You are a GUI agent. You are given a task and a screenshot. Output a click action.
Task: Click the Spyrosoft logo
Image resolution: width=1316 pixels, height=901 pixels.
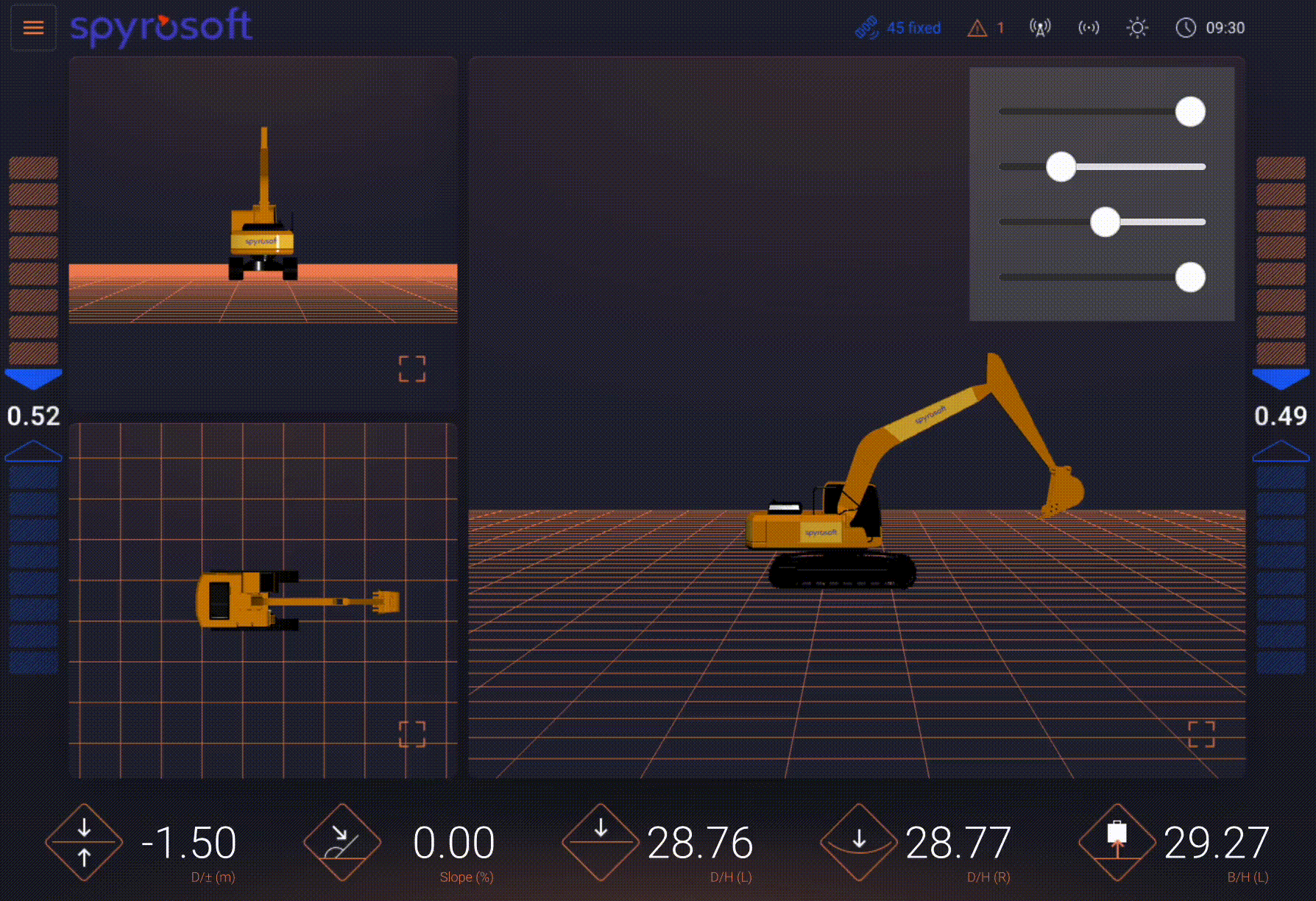pos(160,27)
